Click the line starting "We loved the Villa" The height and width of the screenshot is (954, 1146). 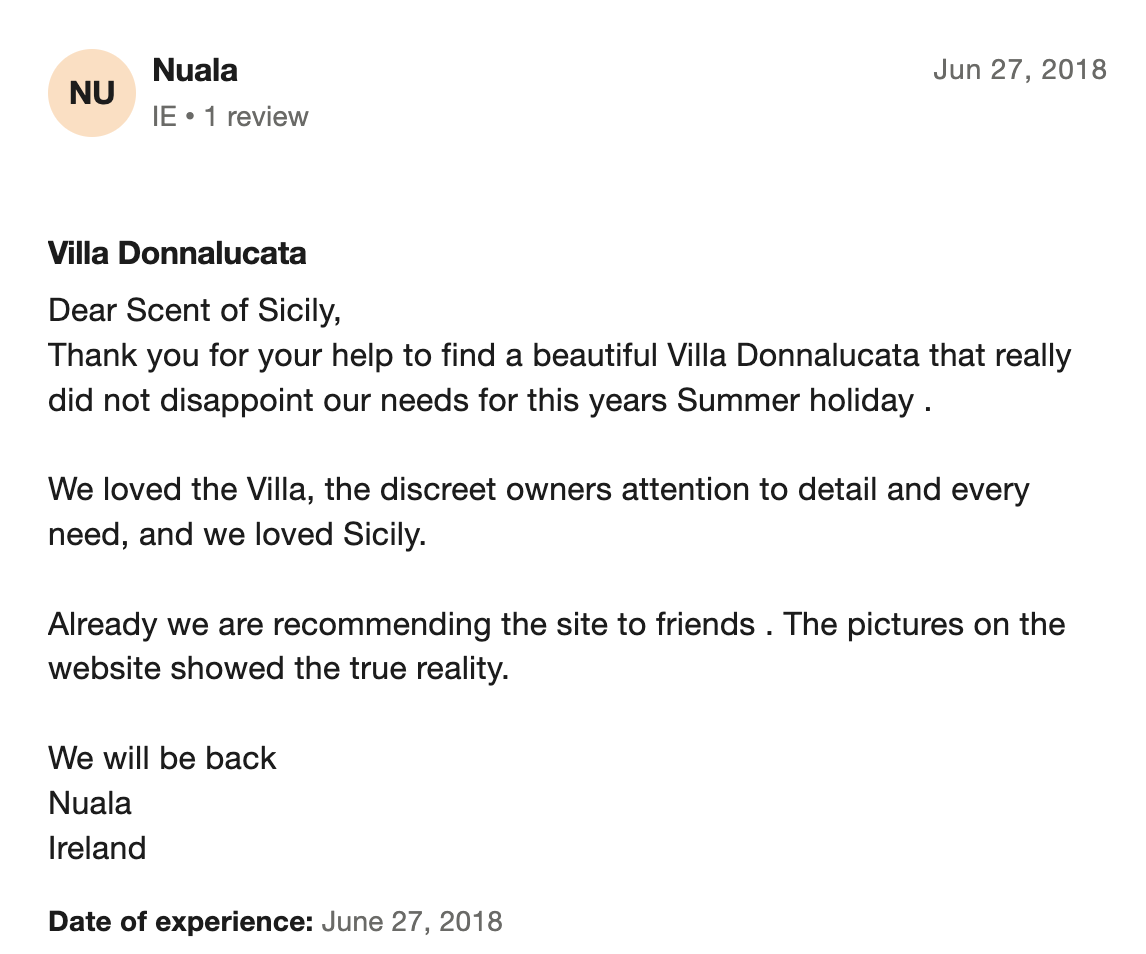[x=538, y=490]
